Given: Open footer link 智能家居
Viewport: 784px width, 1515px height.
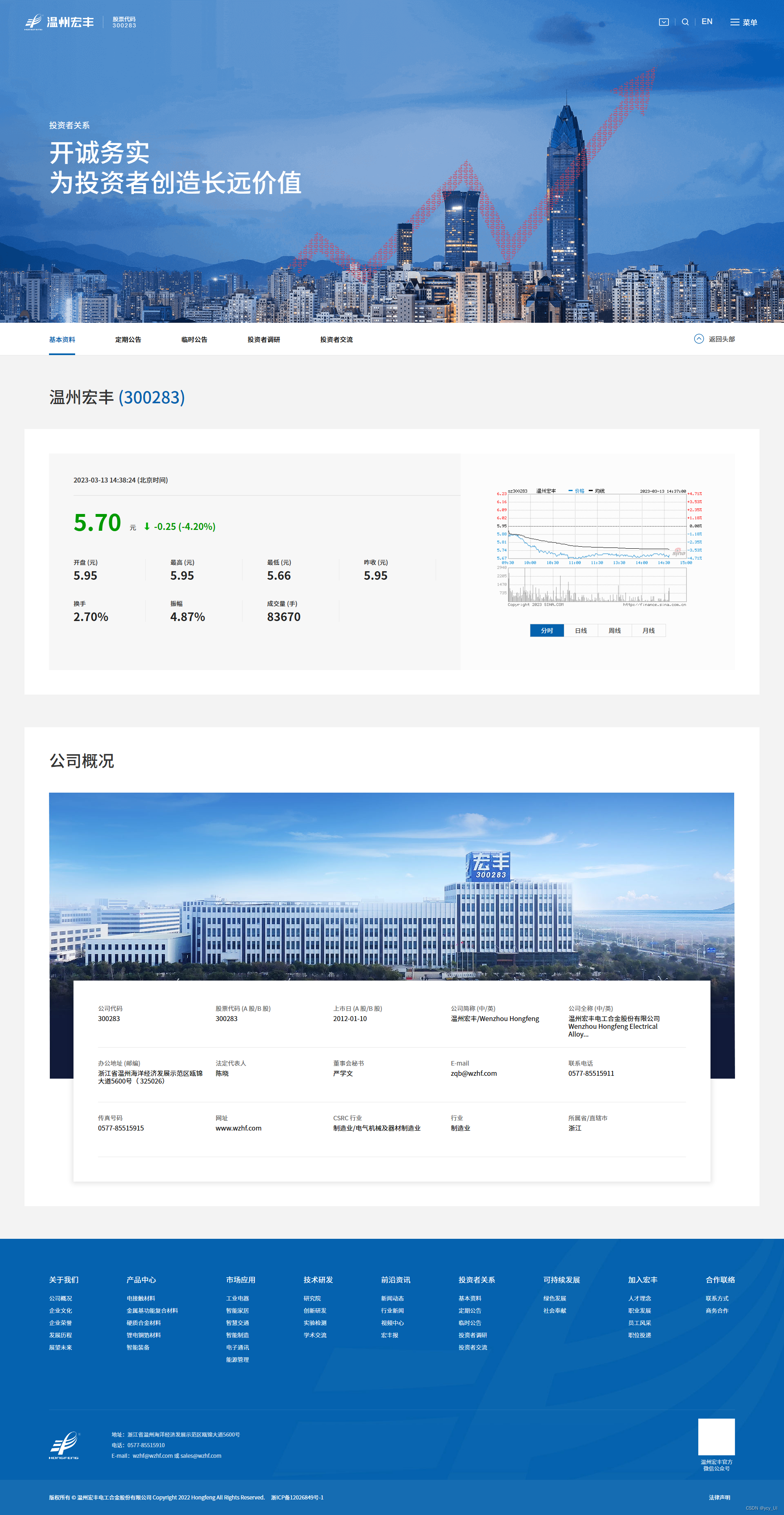Looking at the screenshot, I should [237, 1310].
